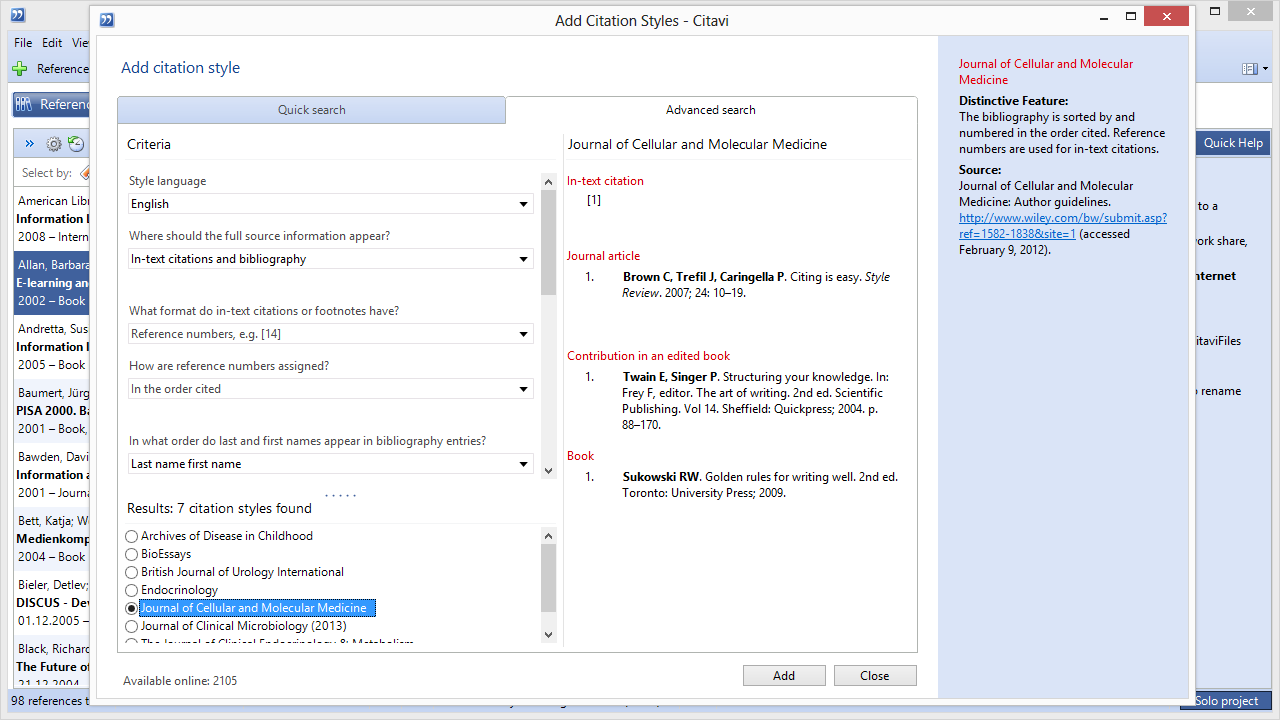Click the Citavi logo icon in dialog title bar

coord(107,19)
